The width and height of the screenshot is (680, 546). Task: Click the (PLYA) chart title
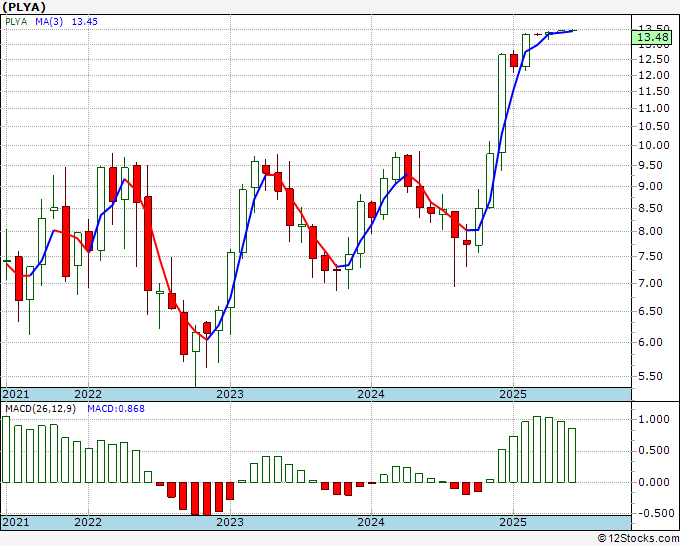click(x=24, y=7)
